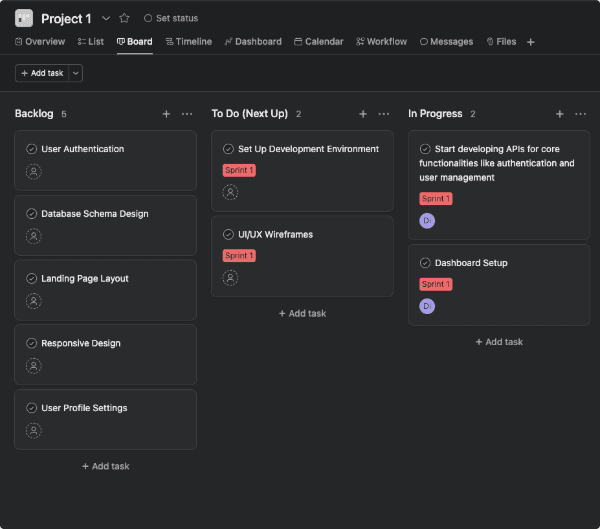Screen dimensions: 600x529
Task: Click Set status button
Action: pyautogui.click(x=171, y=18)
